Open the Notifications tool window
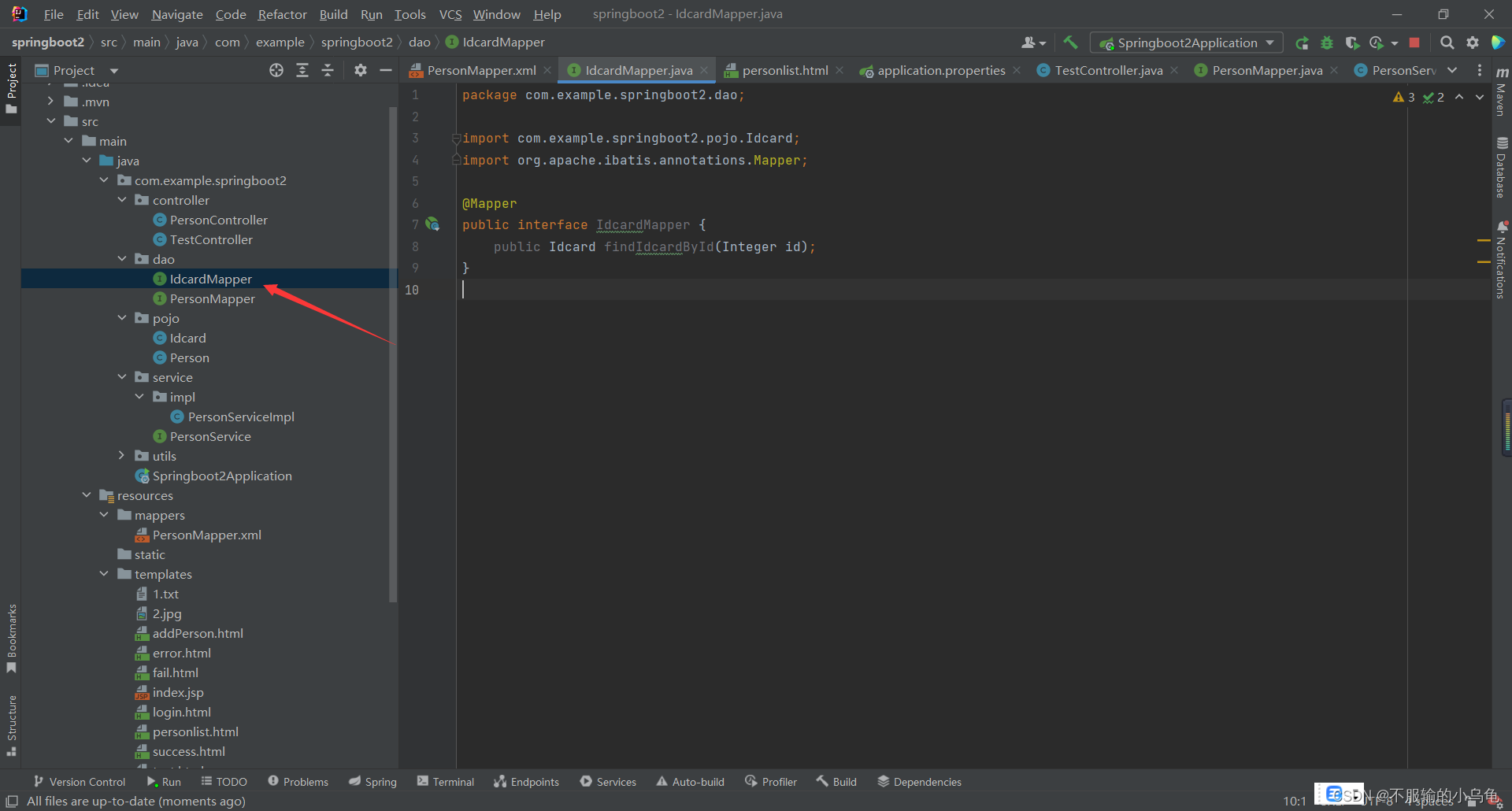 point(1502,260)
